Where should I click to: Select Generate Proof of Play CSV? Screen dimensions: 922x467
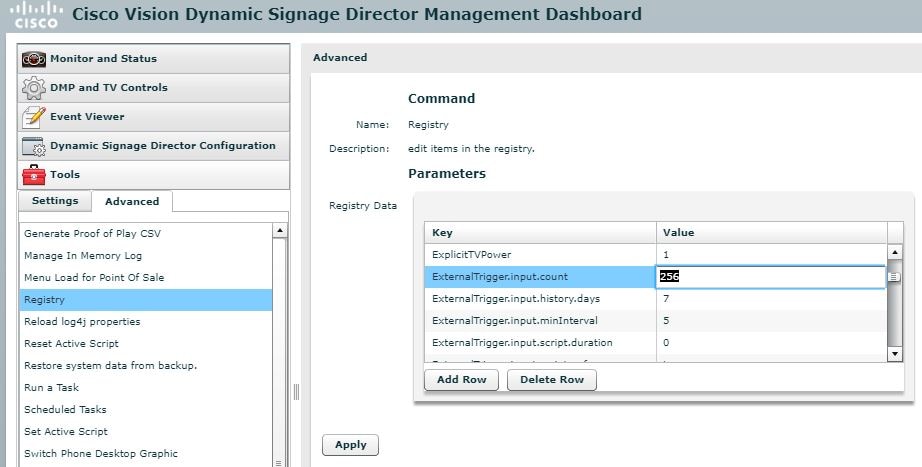tap(146, 234)
